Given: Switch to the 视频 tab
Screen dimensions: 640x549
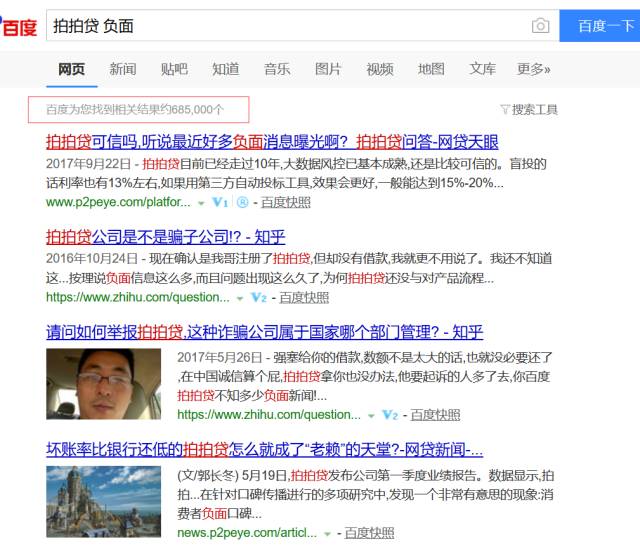Looking at the screenshot, I should 380,69.
